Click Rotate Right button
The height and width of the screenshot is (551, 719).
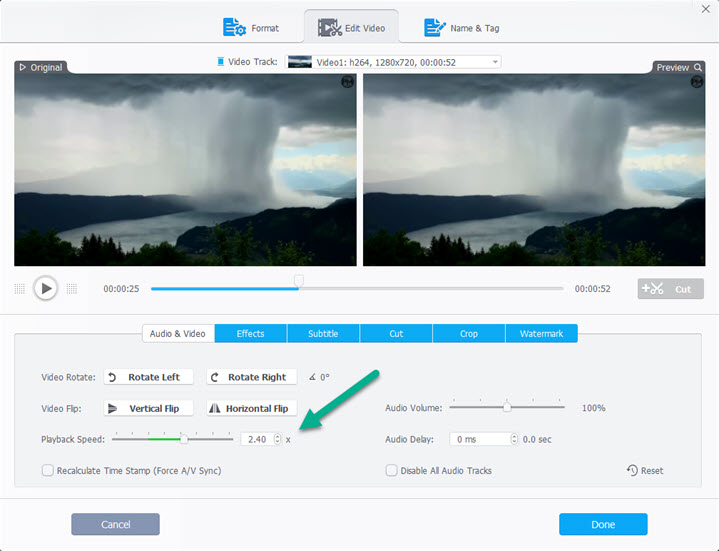click(x=251, y=377)
